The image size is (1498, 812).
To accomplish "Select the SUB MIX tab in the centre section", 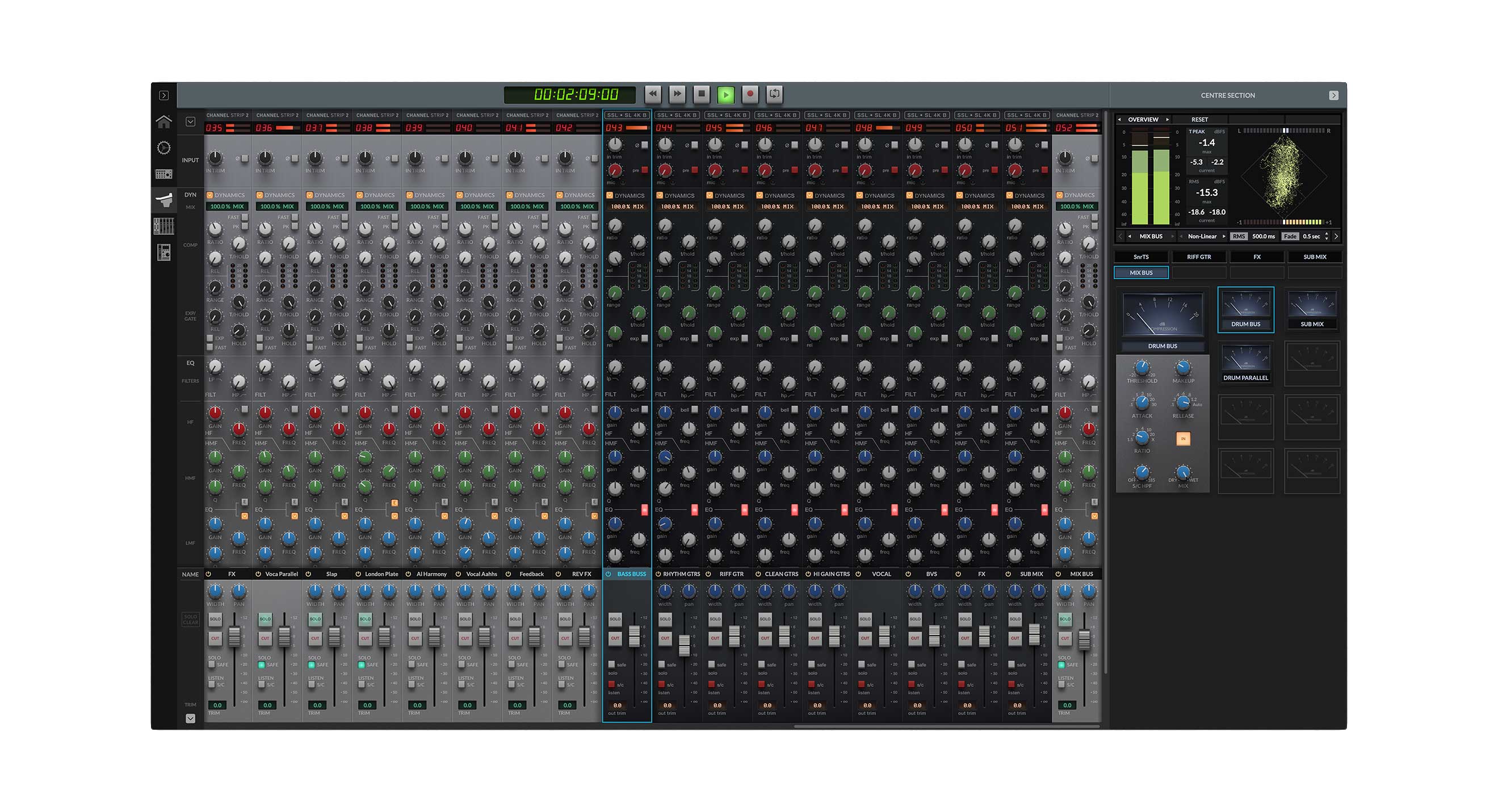I will [1315, 256].
